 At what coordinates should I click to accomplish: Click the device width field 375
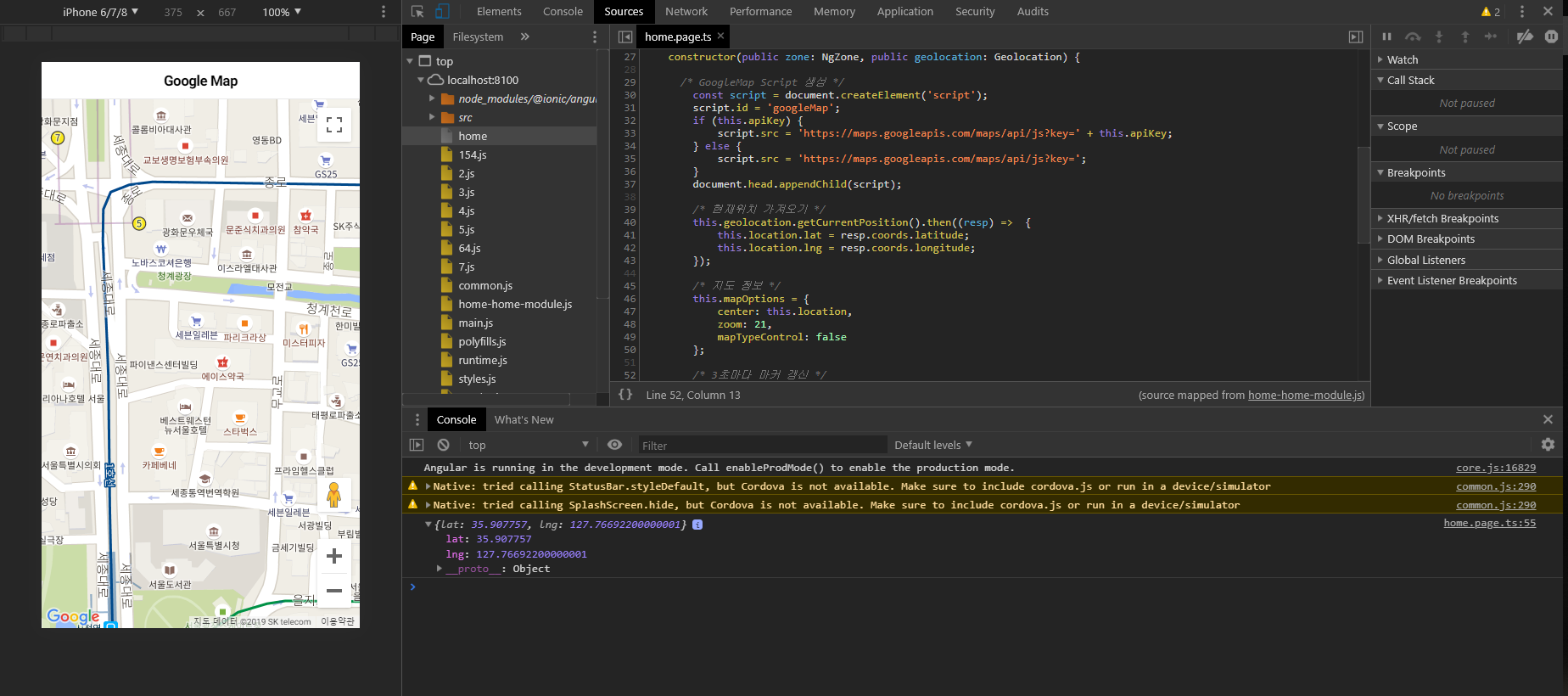coord(173,12)
